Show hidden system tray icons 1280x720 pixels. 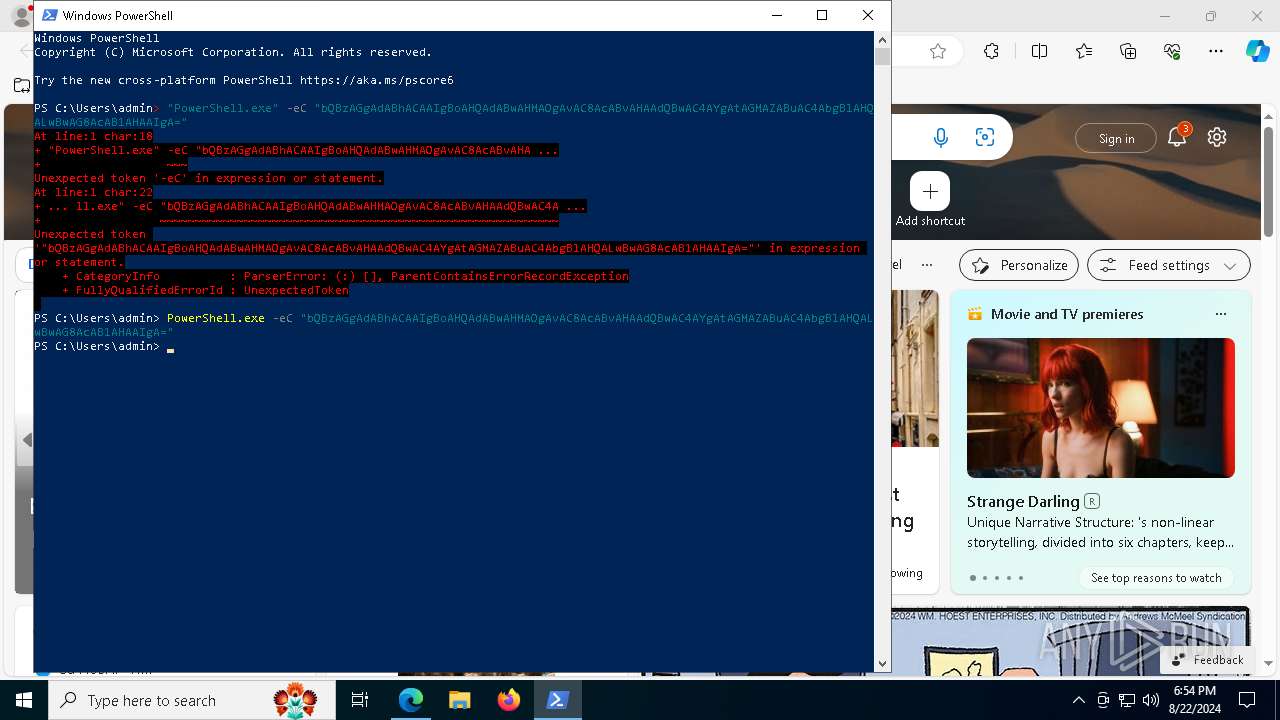(1078, 700)
